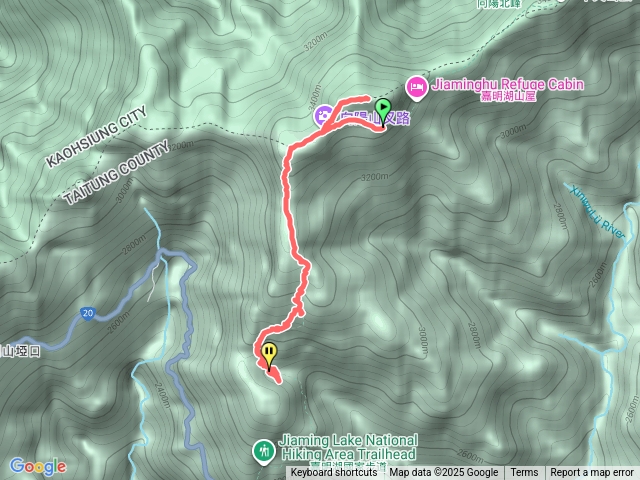
Task: Open the Terms link
Action: pyautogui.click(x=524, y=473)
